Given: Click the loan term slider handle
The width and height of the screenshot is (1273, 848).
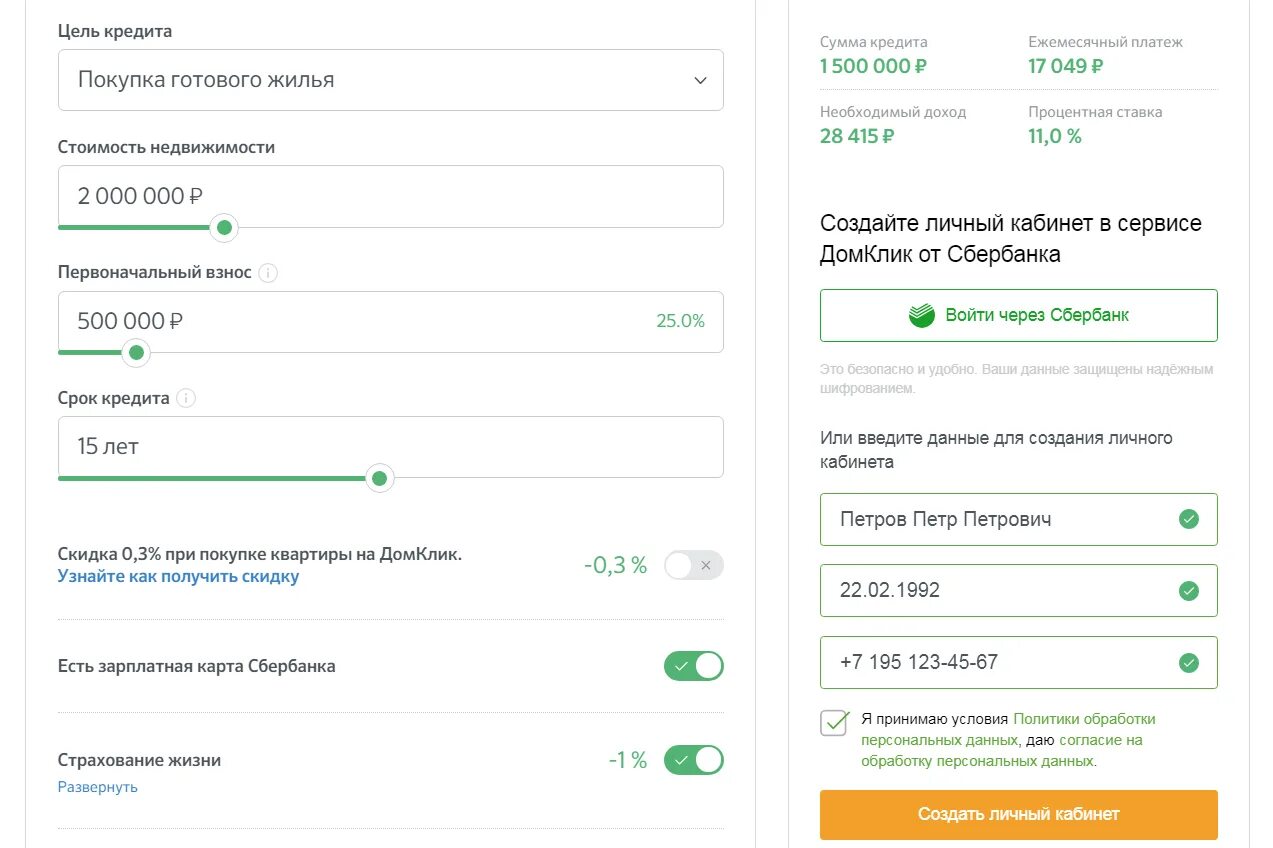Looking at the screenshot, I should click(x=379, y=479).
